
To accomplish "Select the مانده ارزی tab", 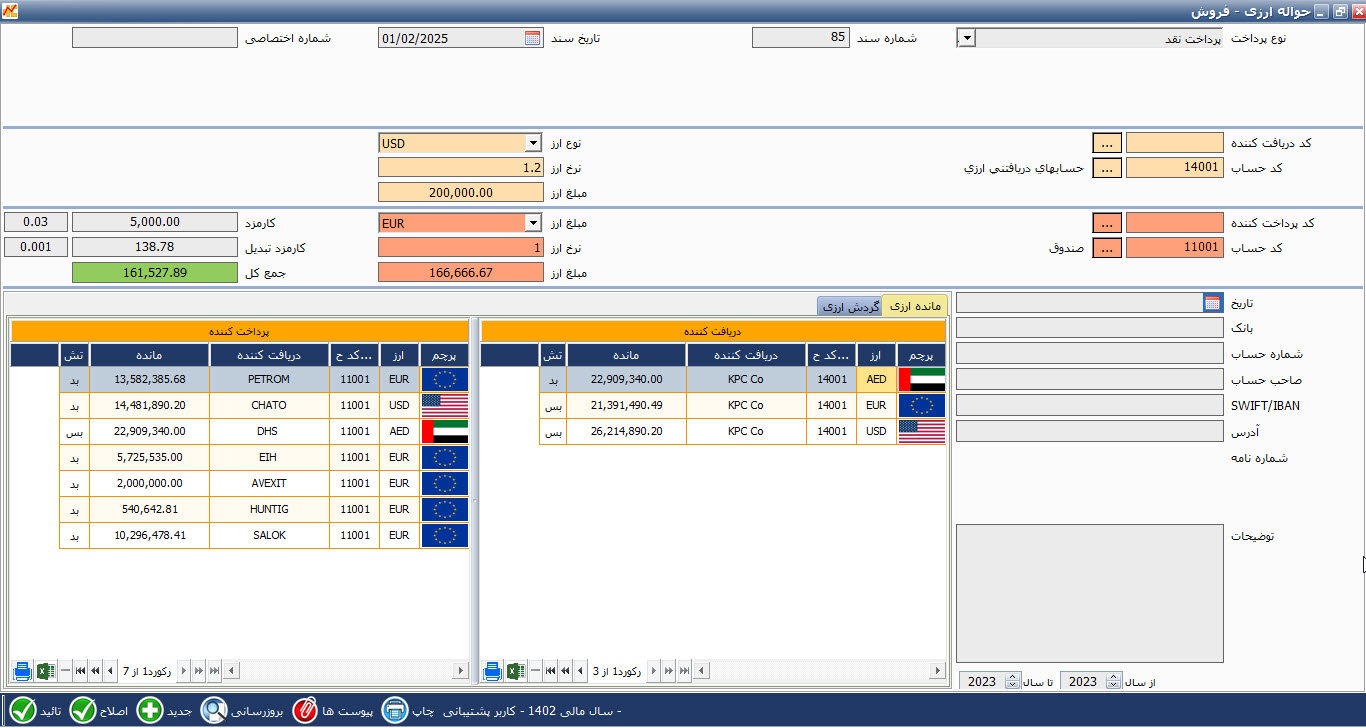I will [x=913, y=305].
